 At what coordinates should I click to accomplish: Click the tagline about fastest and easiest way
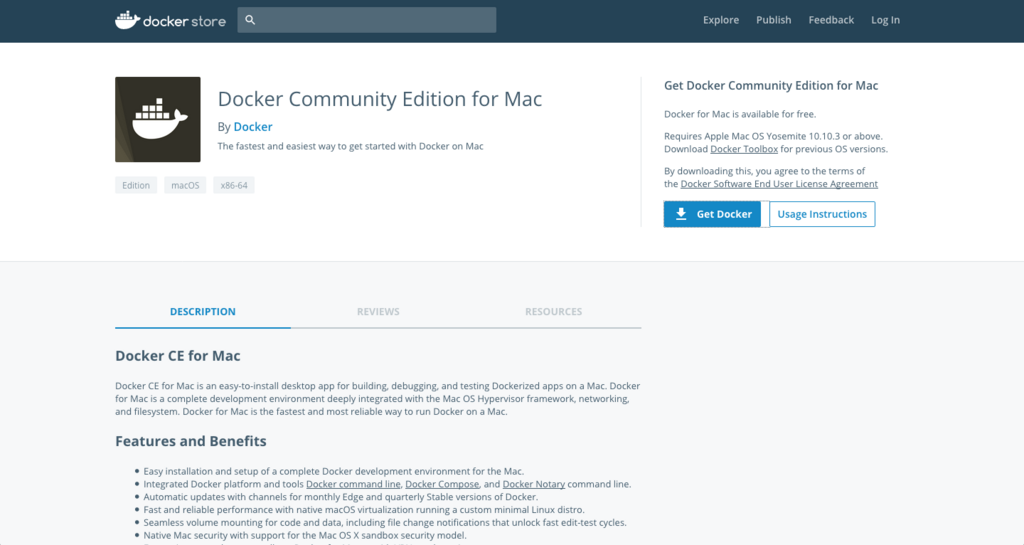pyautogui.click(x=350, y=146)
